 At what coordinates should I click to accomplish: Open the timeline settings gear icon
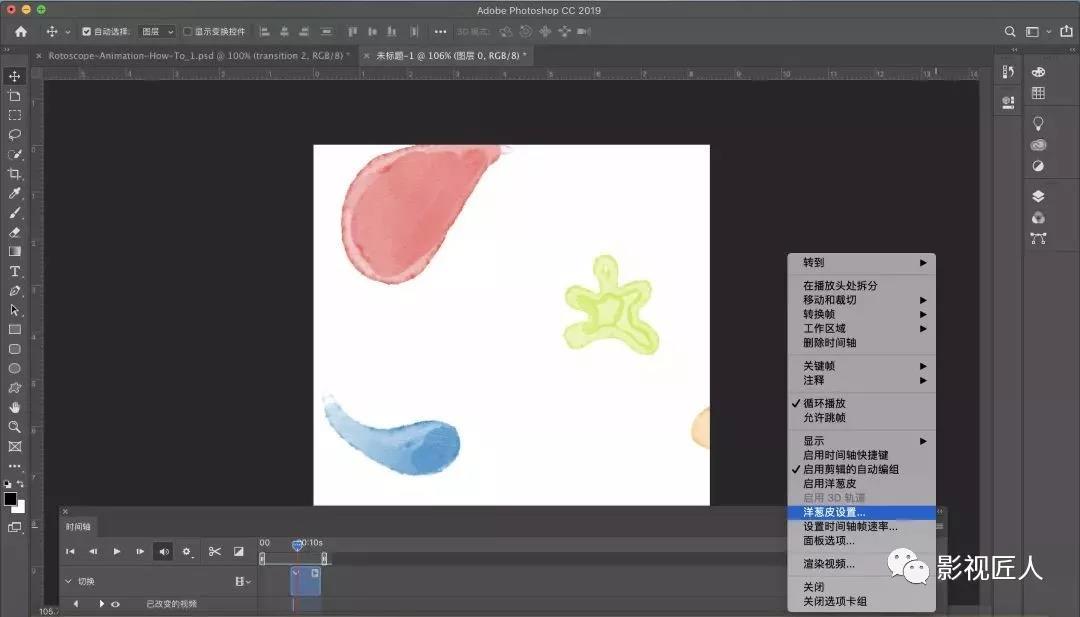[186, 551]
